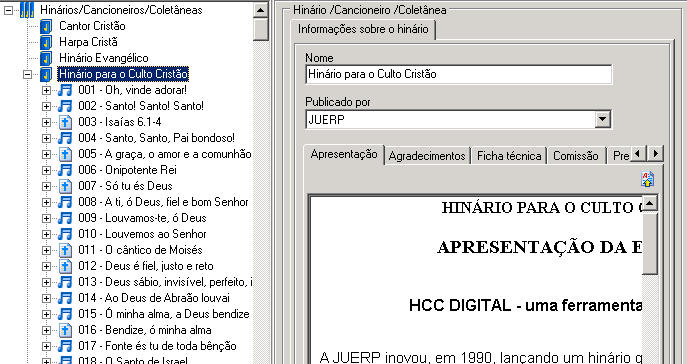The image size is (687, 364).
Task: Click music note icon of hymn 008
Action: [65, 202]
